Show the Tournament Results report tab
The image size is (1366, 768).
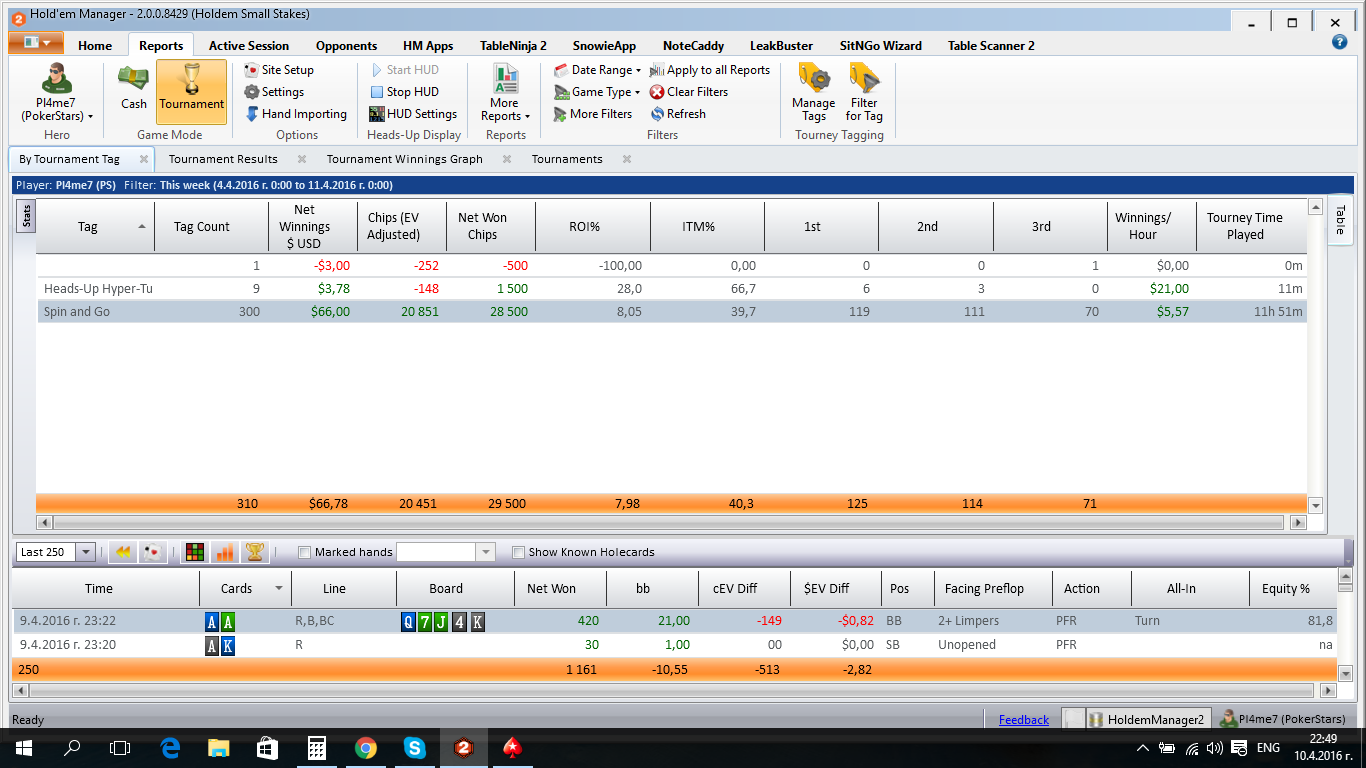pos(223,159)
